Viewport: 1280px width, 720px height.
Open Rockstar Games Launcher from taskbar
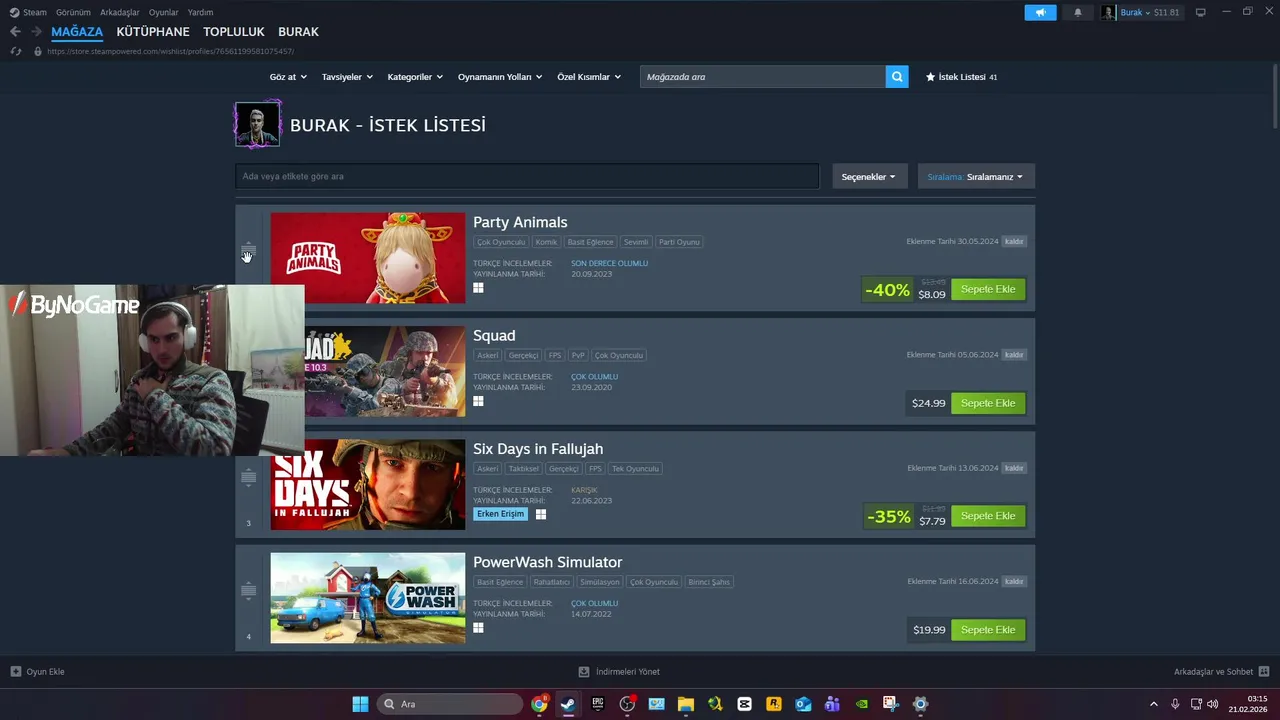[773, 704]
